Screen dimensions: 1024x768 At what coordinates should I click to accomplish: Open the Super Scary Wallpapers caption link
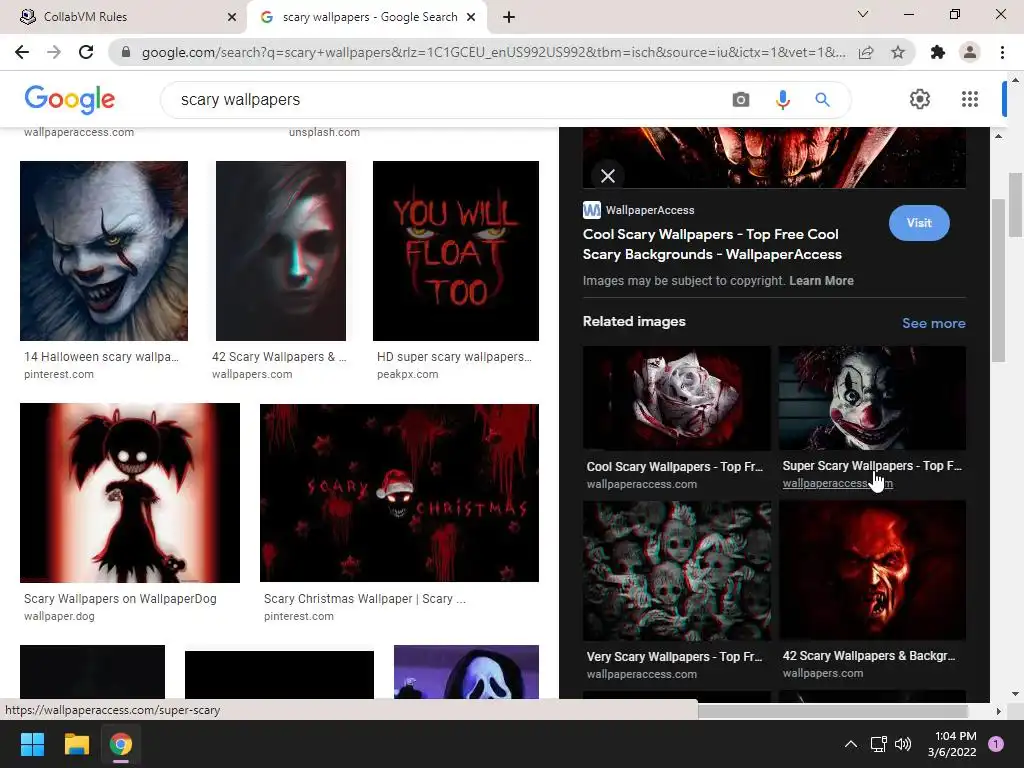[872, 466]
